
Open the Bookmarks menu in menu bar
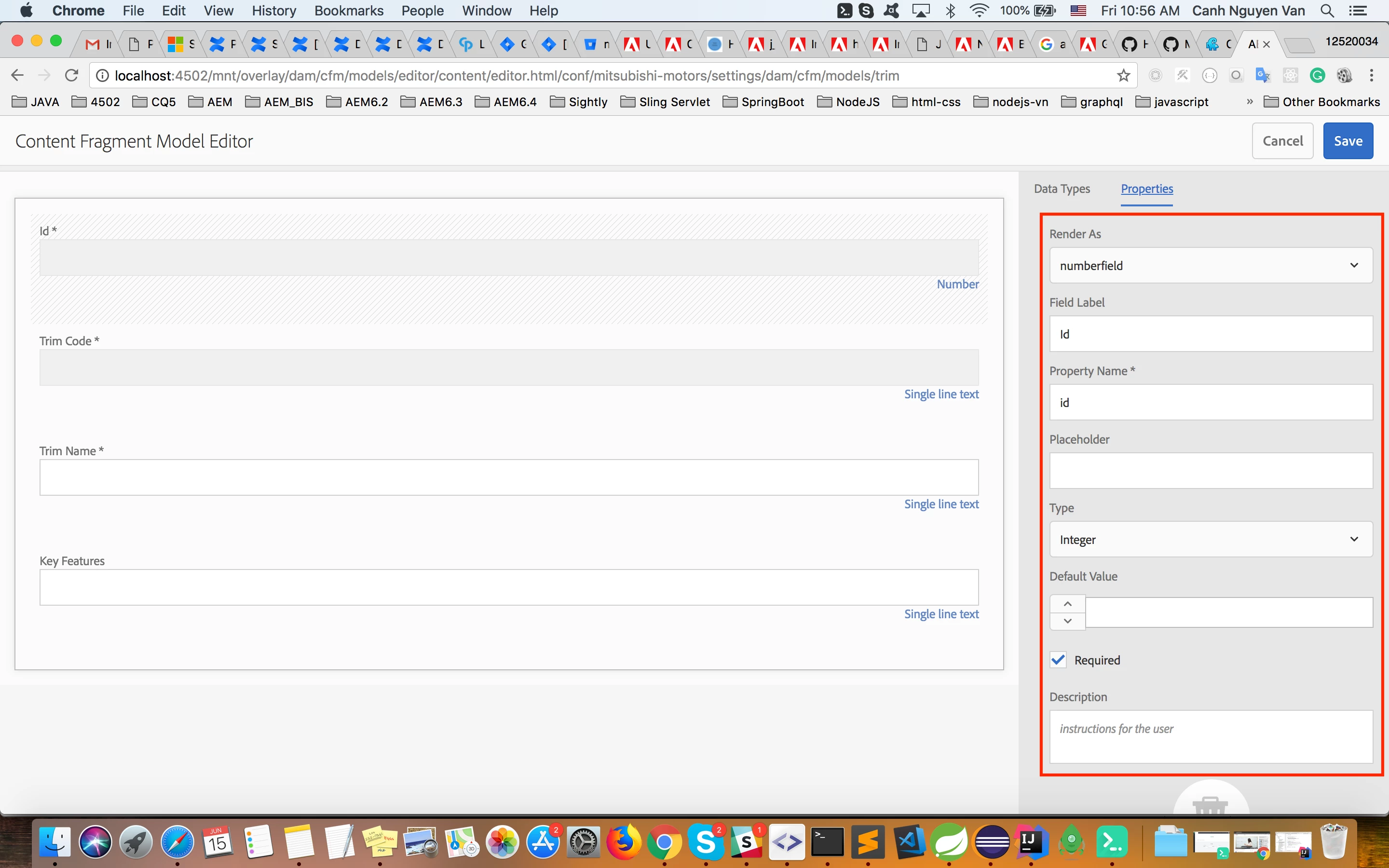pyautogui.click(x=348, y=11)
